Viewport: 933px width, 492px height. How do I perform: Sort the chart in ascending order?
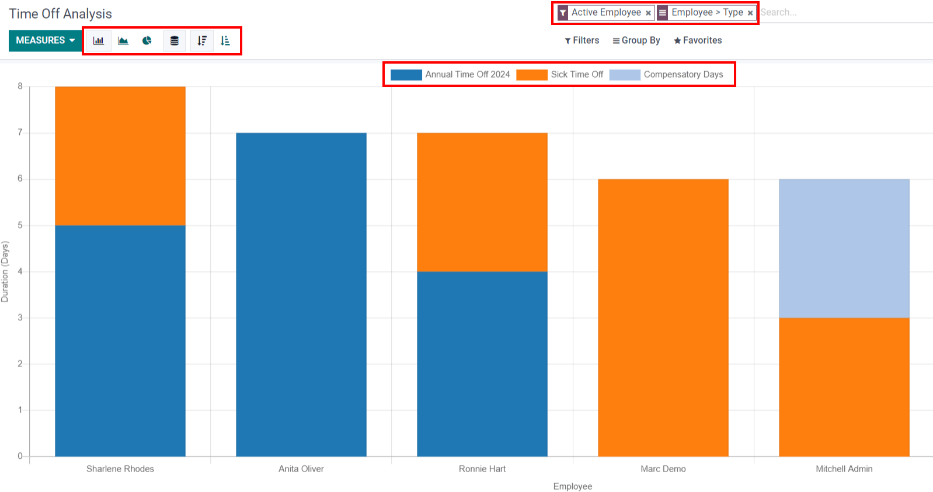pos(225,41)
